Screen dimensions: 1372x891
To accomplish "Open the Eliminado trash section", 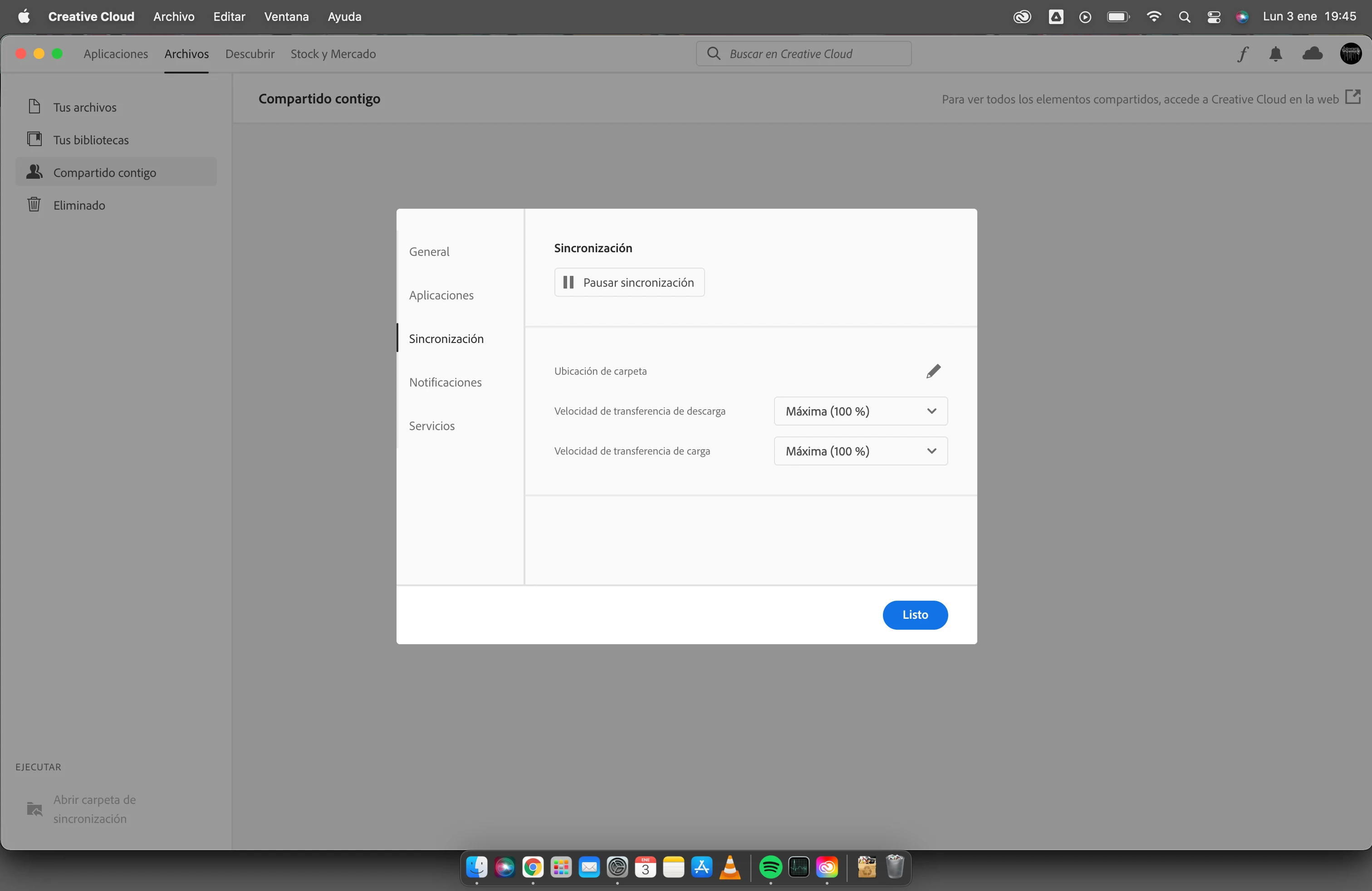I will (x=79, y=205).
